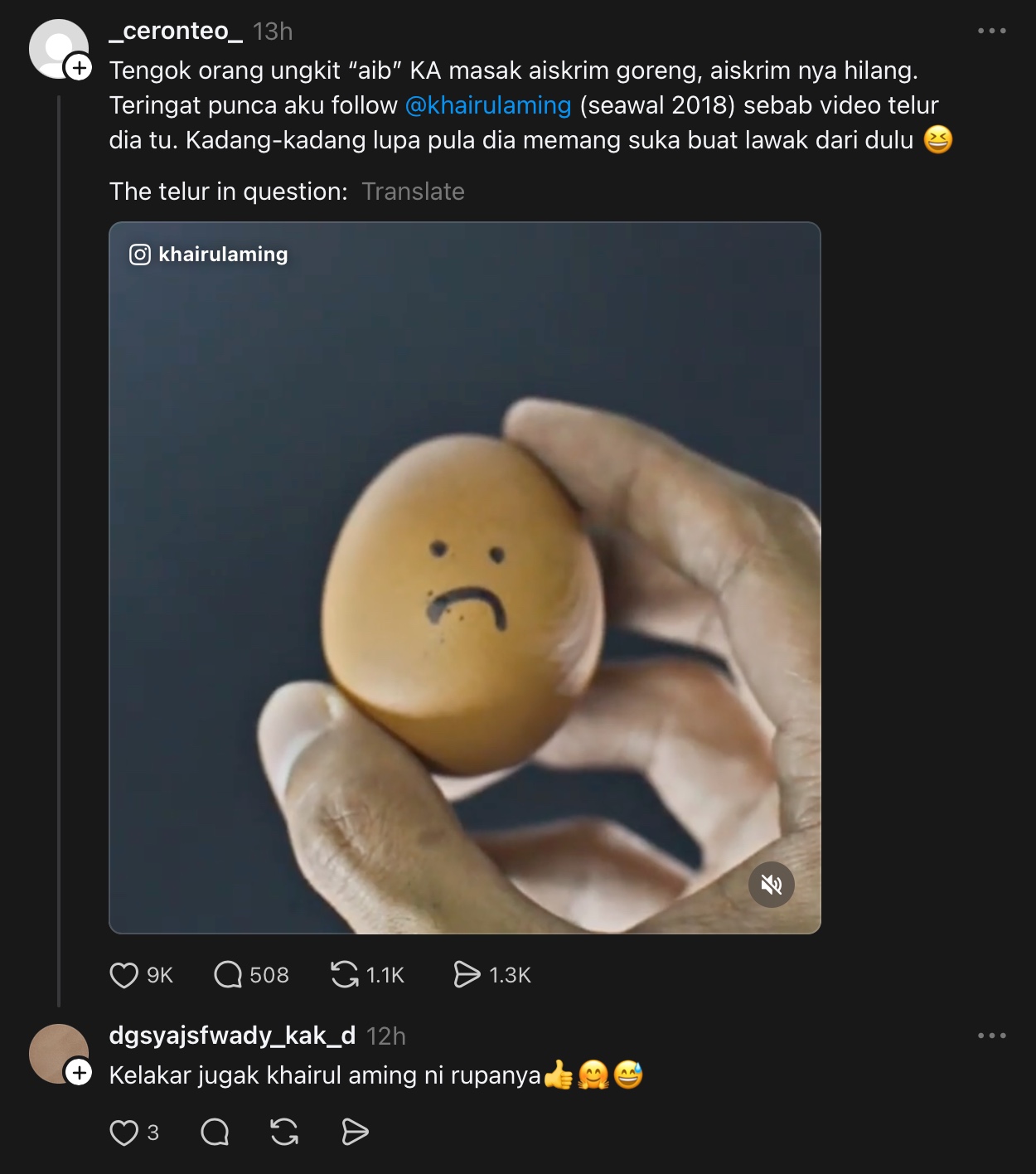1036x1174 pixels.
Task: Translate the post text
Action: click(x=413, y=192)
